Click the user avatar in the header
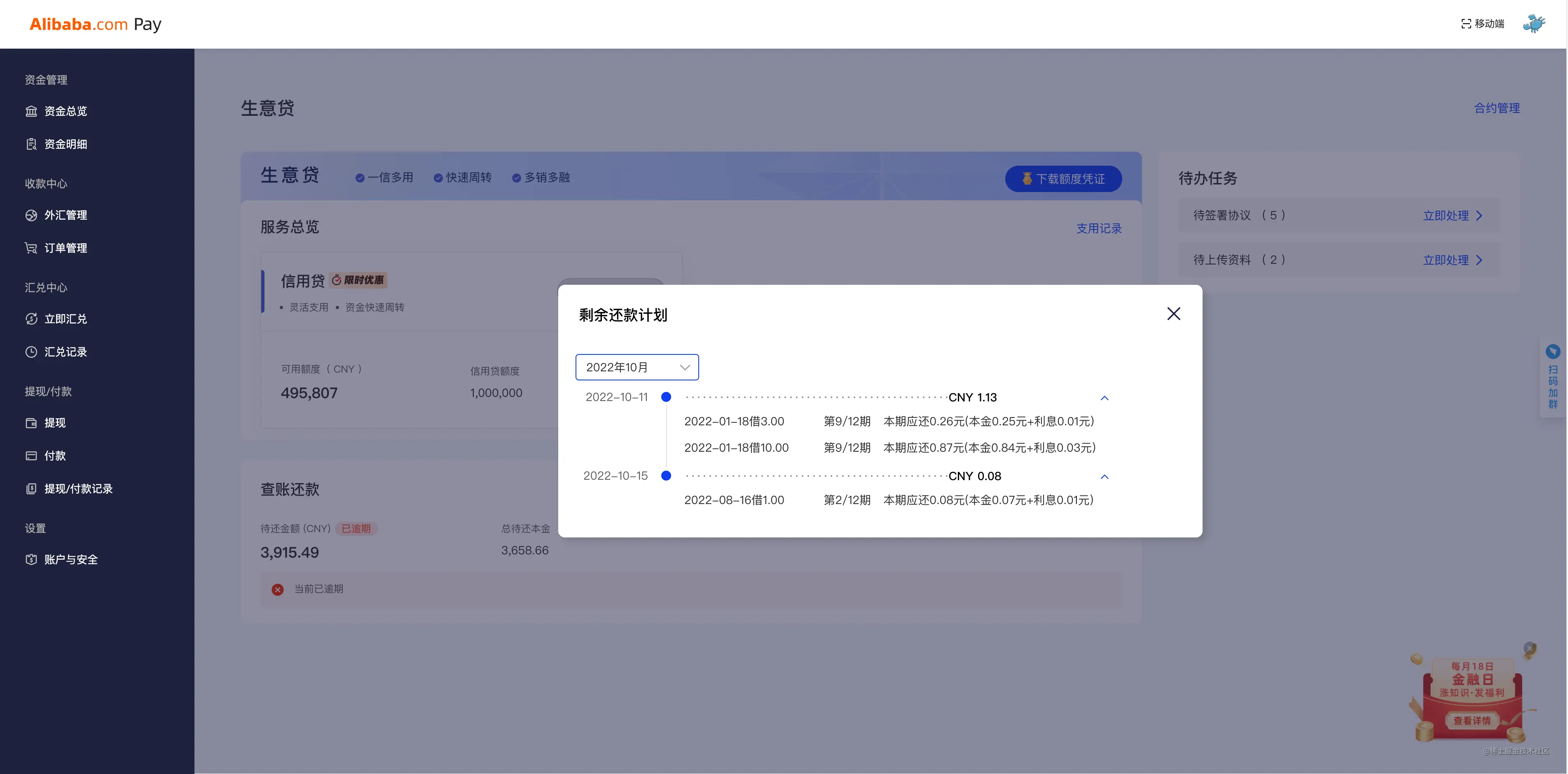This screenshot has height=774, width=1568. 1534,24
